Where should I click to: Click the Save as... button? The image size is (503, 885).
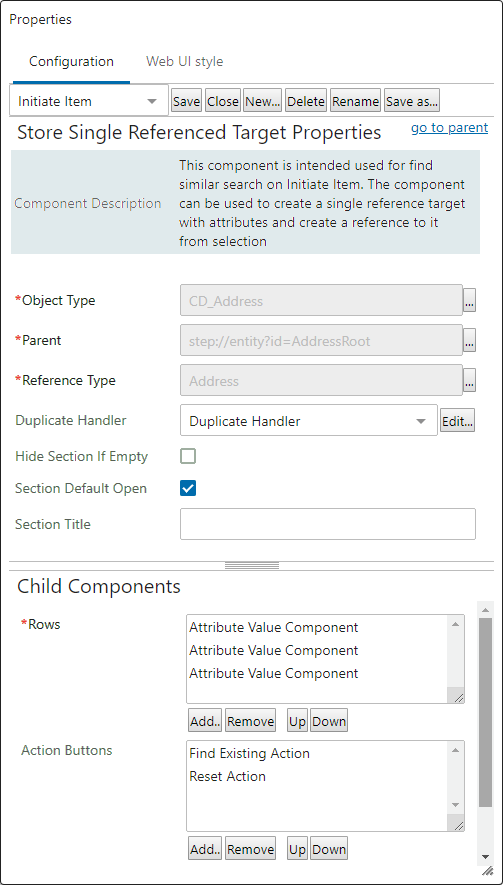tap(412, 101)
